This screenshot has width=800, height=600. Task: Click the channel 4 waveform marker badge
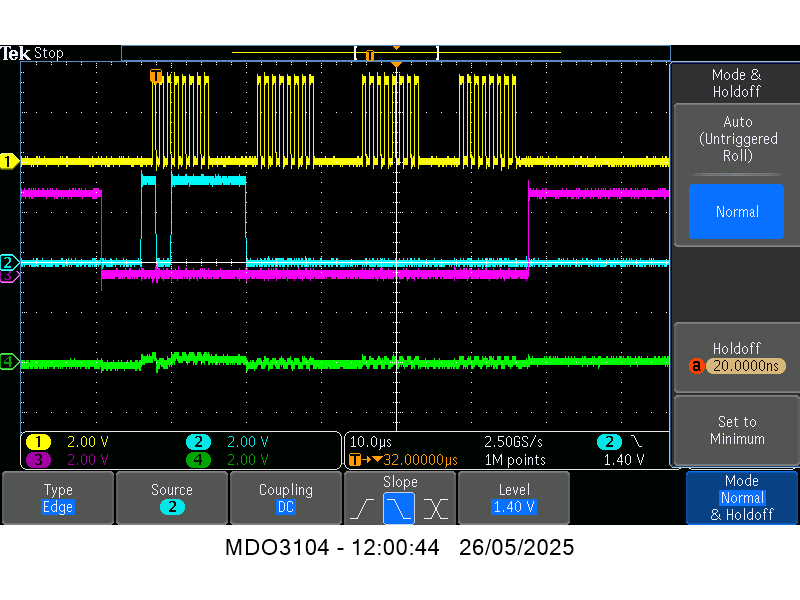point(10,361)
